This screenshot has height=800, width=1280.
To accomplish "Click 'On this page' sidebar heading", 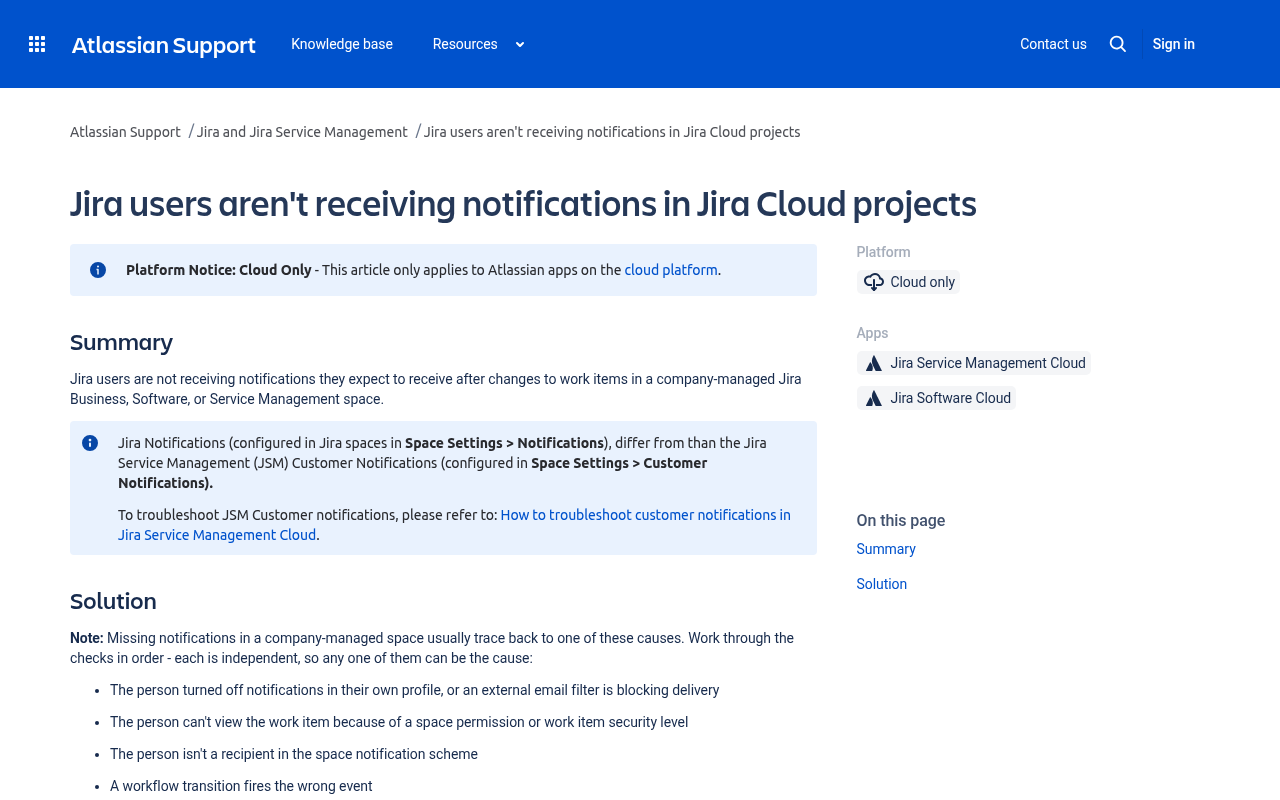I will [x=901, y=520].
